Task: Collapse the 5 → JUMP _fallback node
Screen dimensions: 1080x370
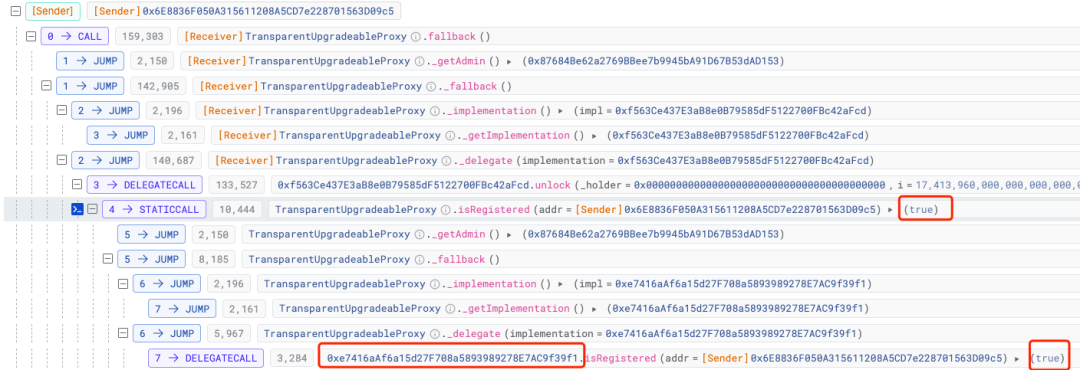Action: [x=107, y=259]
